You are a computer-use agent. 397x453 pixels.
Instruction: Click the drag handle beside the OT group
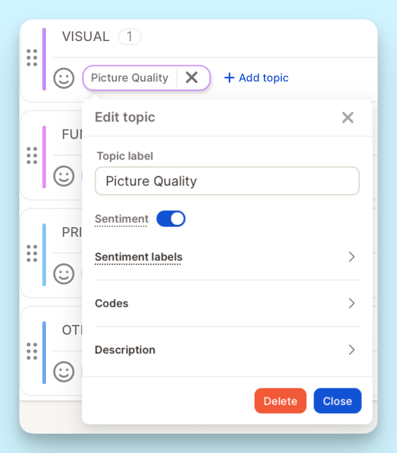point(32,351)
